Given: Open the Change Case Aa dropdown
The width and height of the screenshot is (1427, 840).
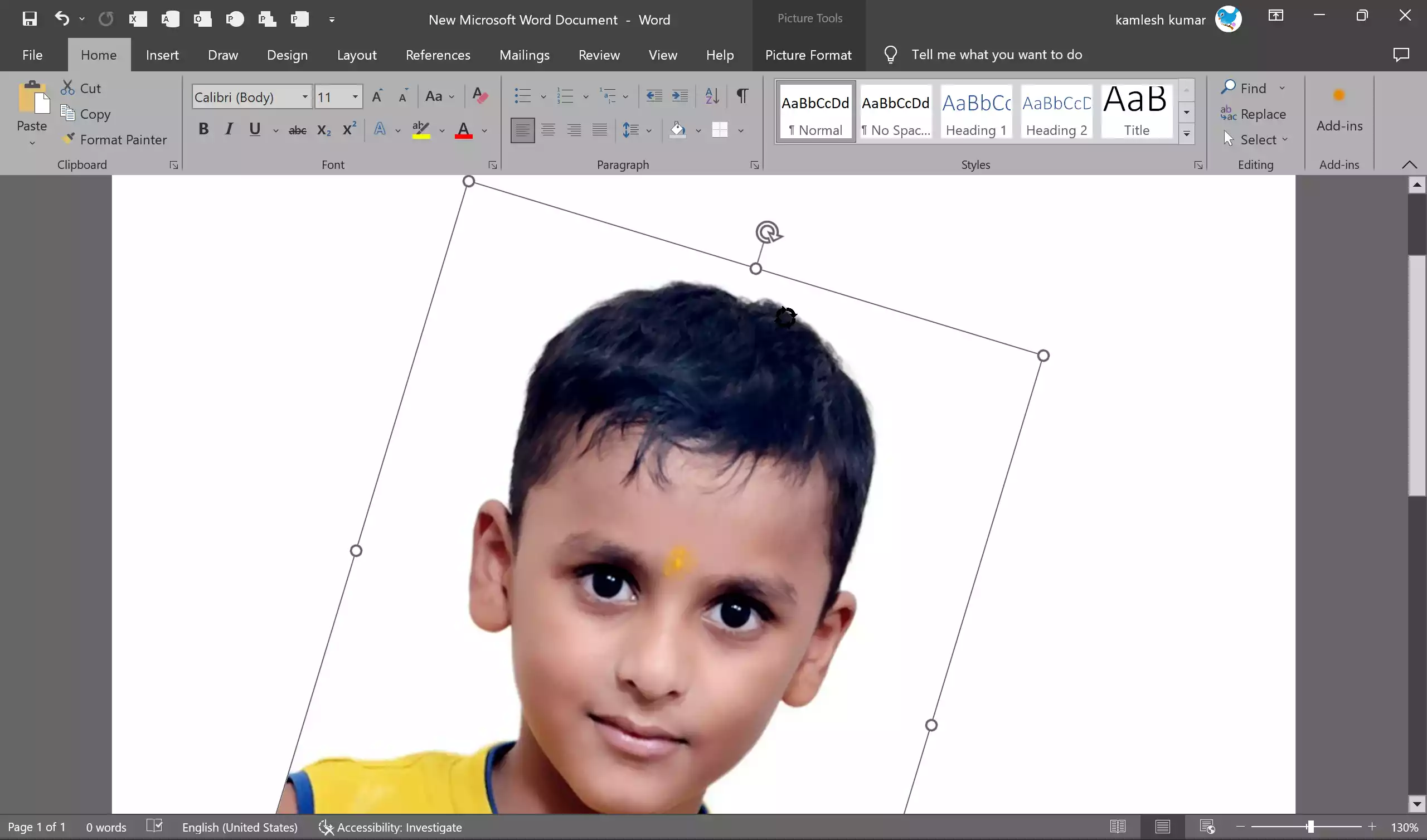Looking at the screenshot, I should 440,96.
